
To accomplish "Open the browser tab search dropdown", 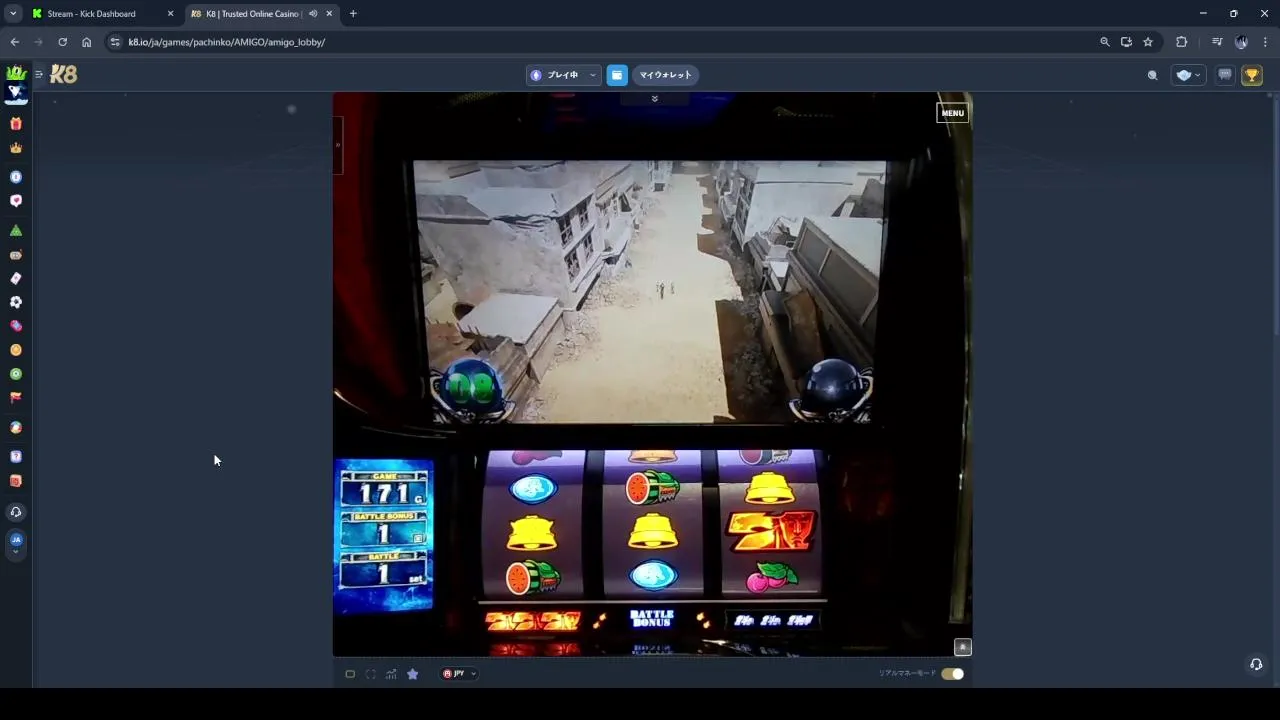I will click(x=13, y=14).
